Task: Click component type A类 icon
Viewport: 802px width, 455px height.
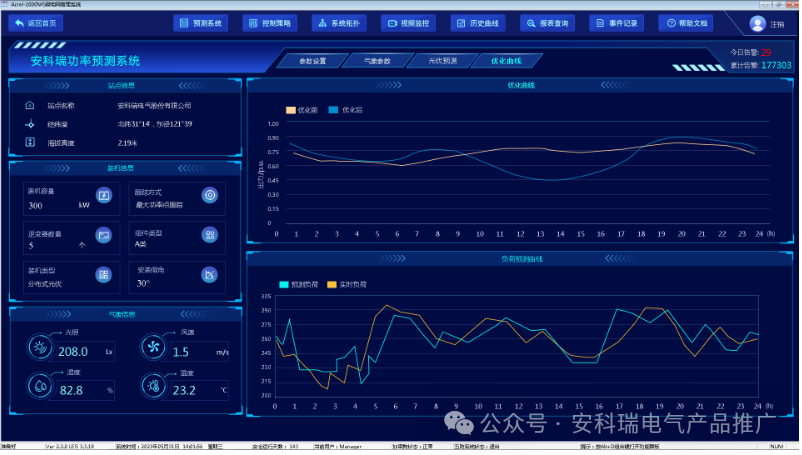Action: pos(210,235)
